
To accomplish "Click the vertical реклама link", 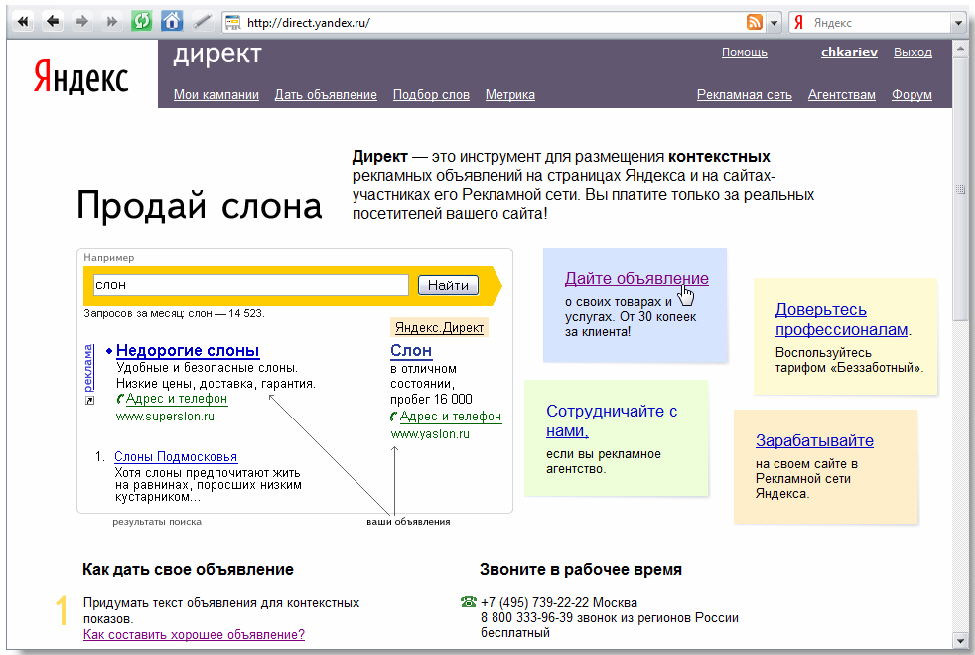I will tap(88, 368).
